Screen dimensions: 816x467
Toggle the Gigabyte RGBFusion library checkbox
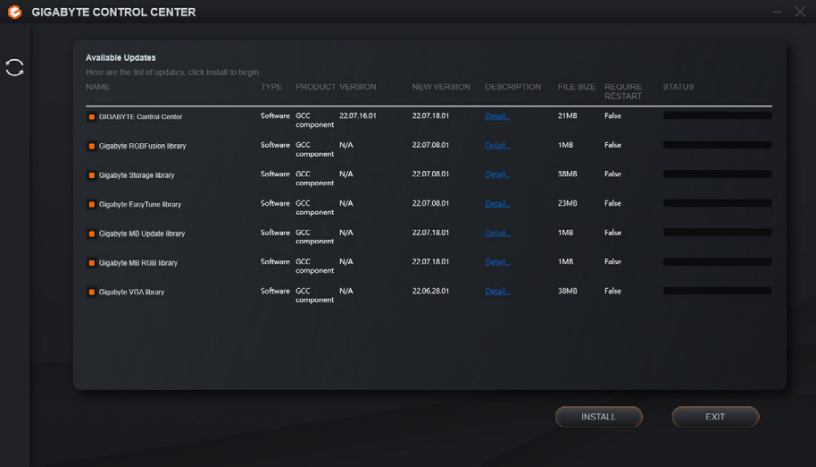[x=92, y=146]
